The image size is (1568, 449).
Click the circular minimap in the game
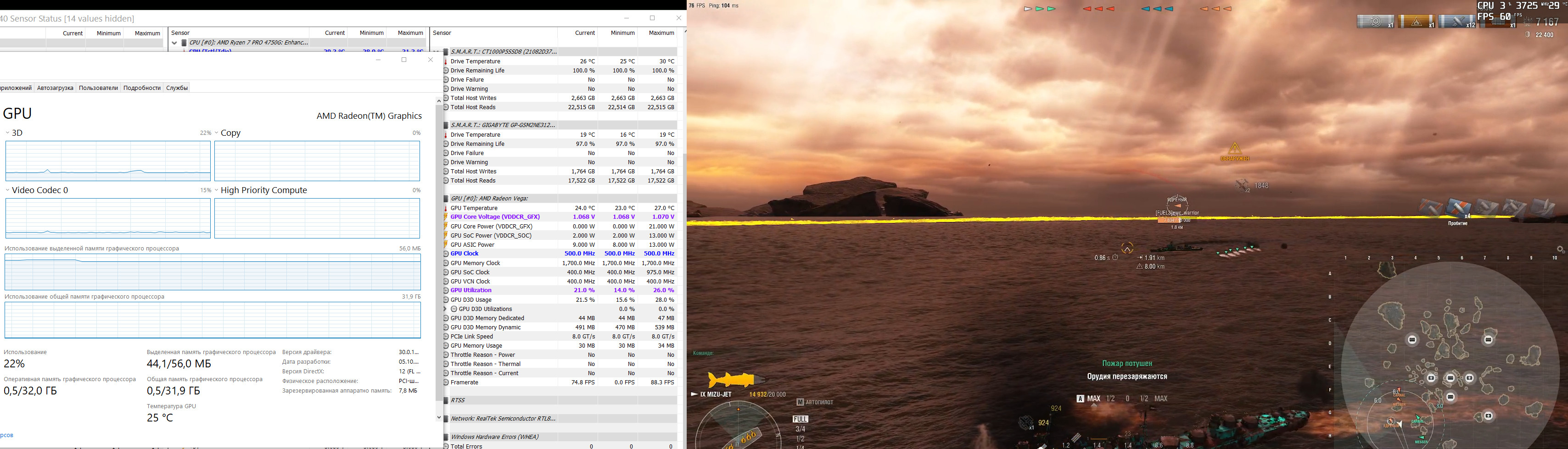1450,356
